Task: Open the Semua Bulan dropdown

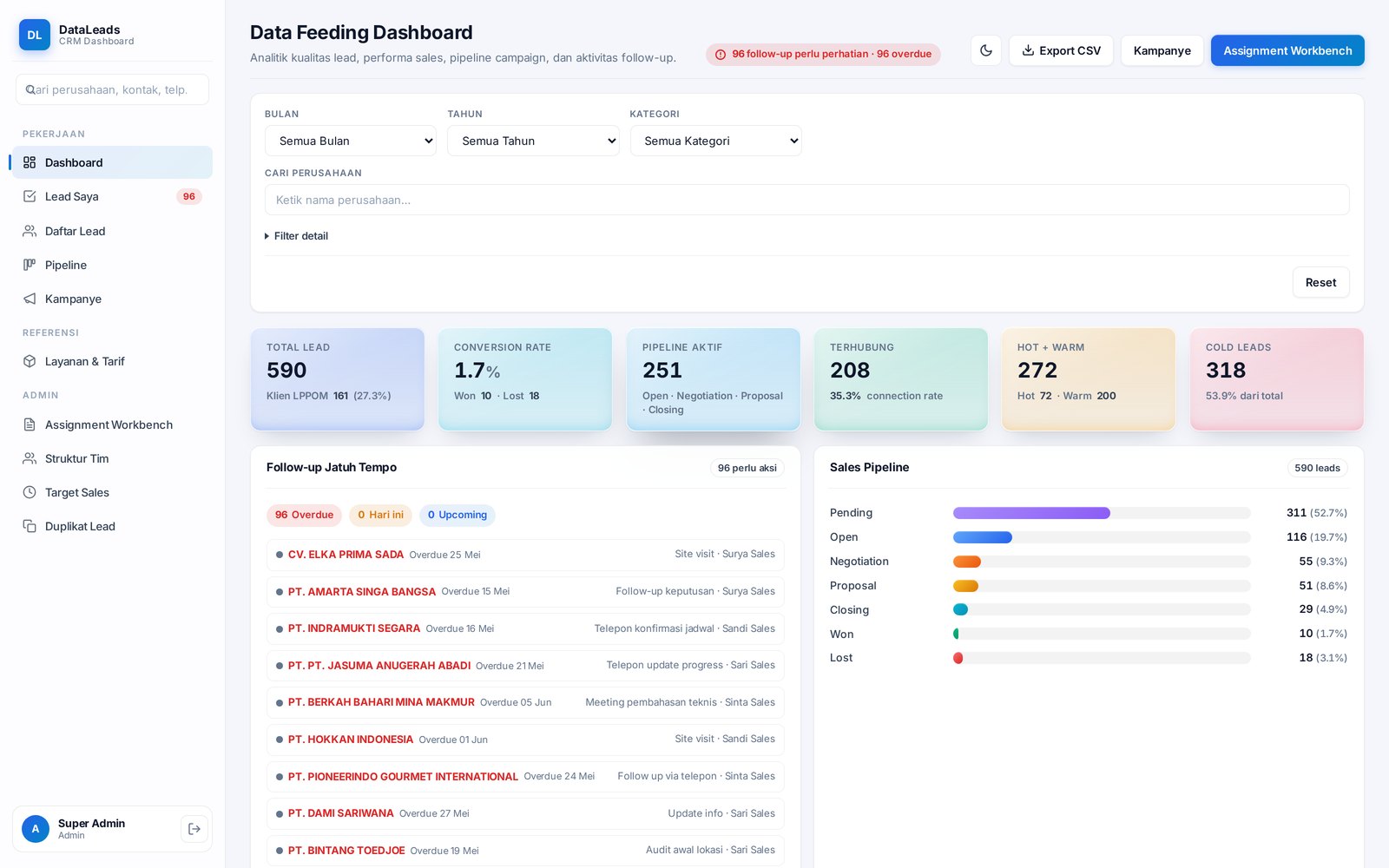Action: click(x=351, y=141)
